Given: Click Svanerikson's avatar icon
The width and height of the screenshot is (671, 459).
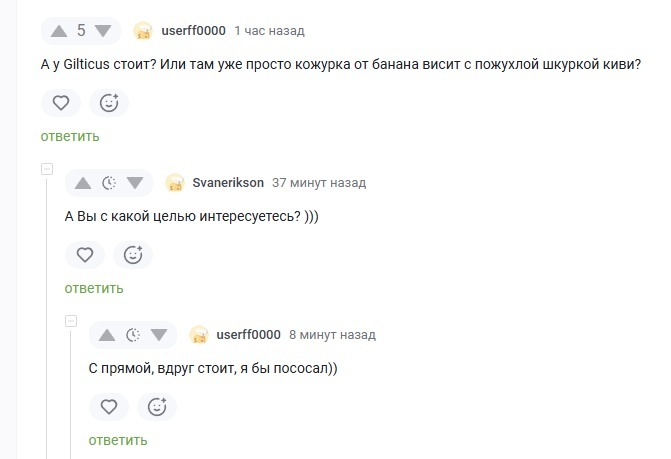Looking at the screenshot, I should point(175,183).
